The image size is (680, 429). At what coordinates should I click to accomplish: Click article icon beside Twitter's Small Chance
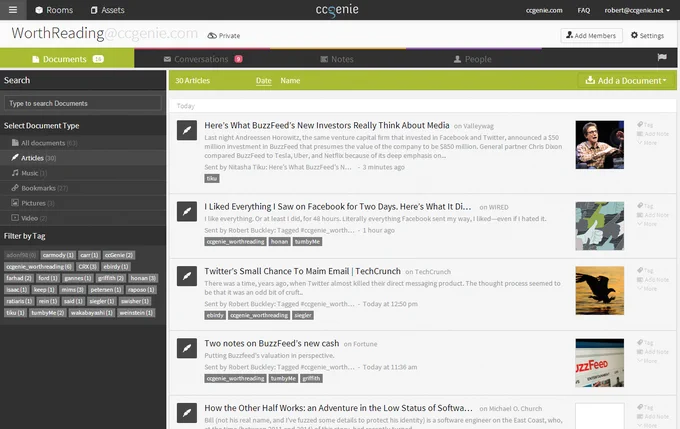click(x=187, y=276)
